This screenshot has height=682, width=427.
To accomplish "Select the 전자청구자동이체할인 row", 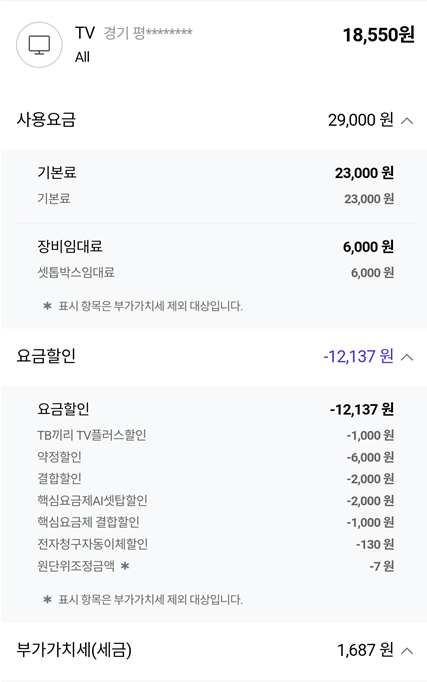I will [x=216, y=544].
